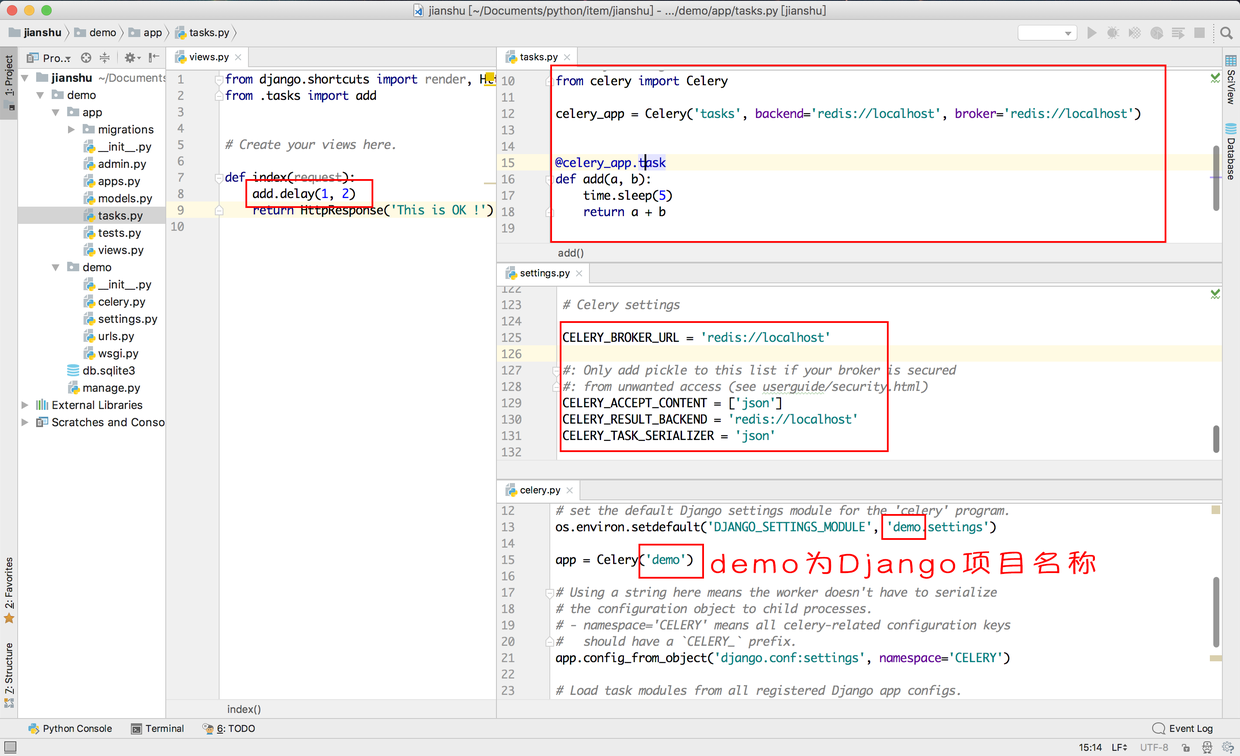Viewport: 1240px width, 756px height.
Task: Click the Debug bug icon
Action: tap(1113, 33)
